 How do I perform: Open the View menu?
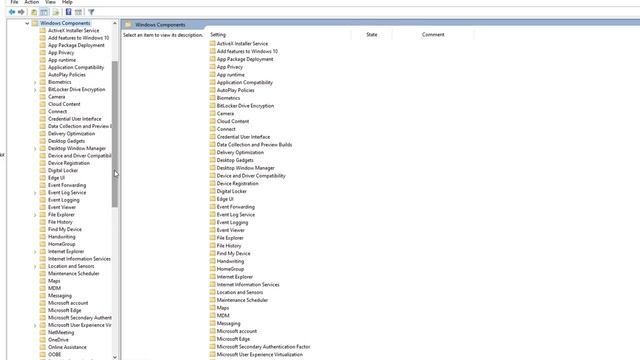[x=50, y=2]
